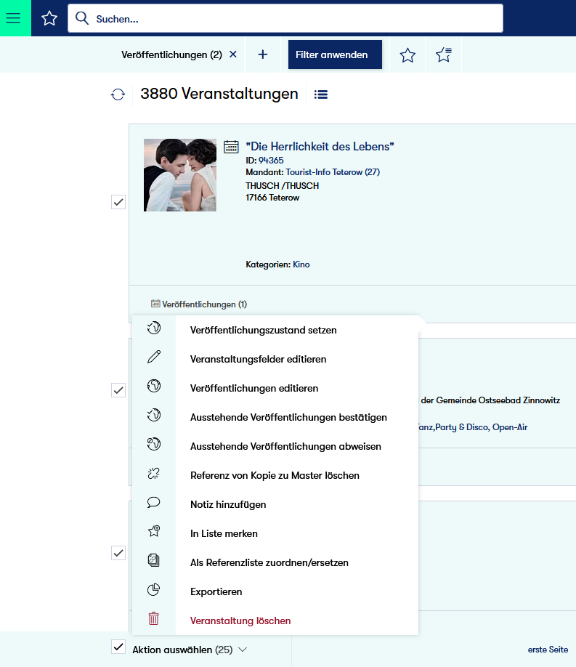Image resolution: width=576 pixels, height=667 pixels.
Task: Click the favorites star in top bar
Action: 49,18
